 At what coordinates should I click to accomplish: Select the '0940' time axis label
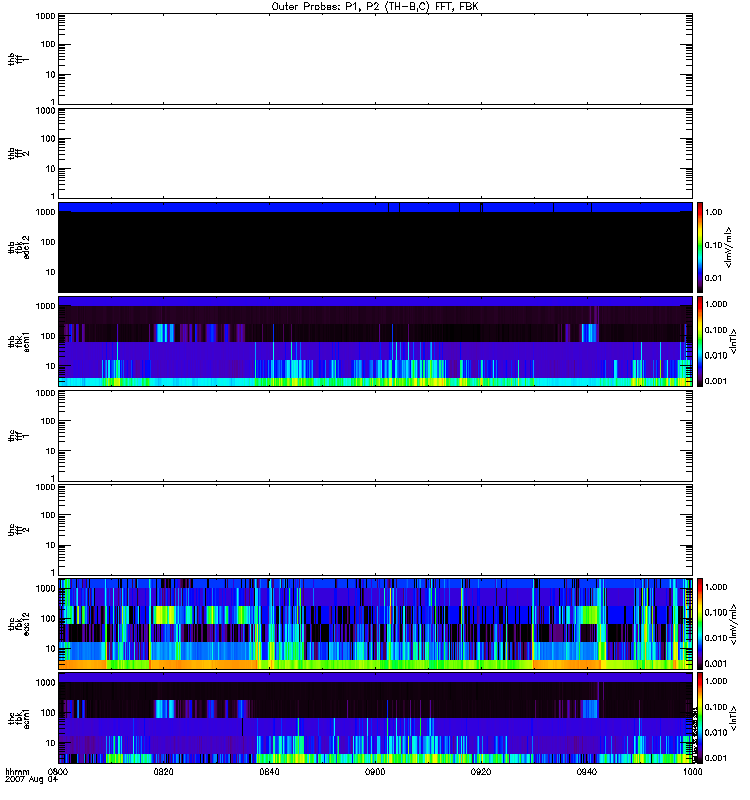(587, 771)
